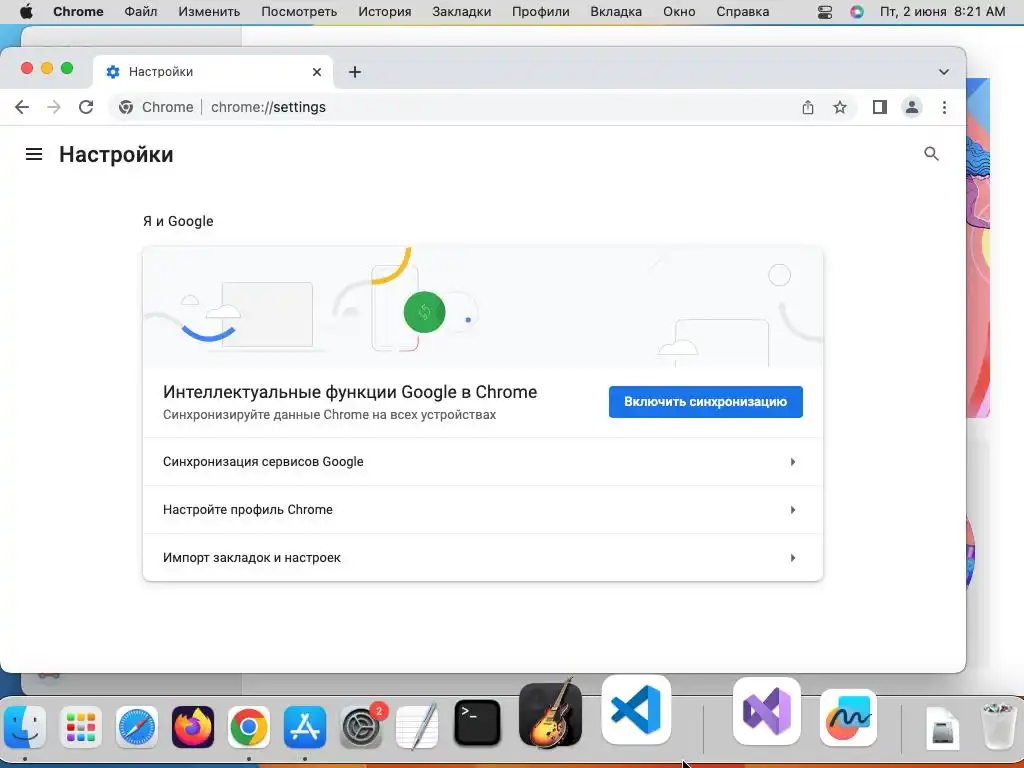
Task: Click the Chrome site info icon
Action: pyautogui.click(x=126, y=107)
